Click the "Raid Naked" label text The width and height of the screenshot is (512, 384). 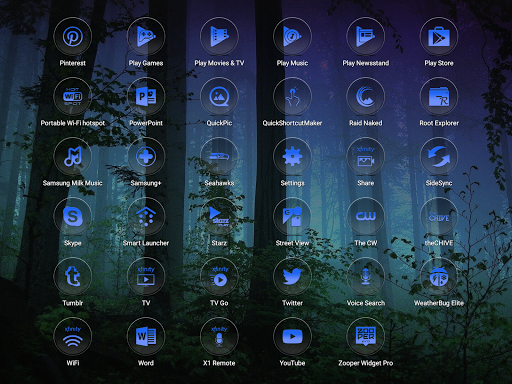pyautogui.click(x=366, y=123)
